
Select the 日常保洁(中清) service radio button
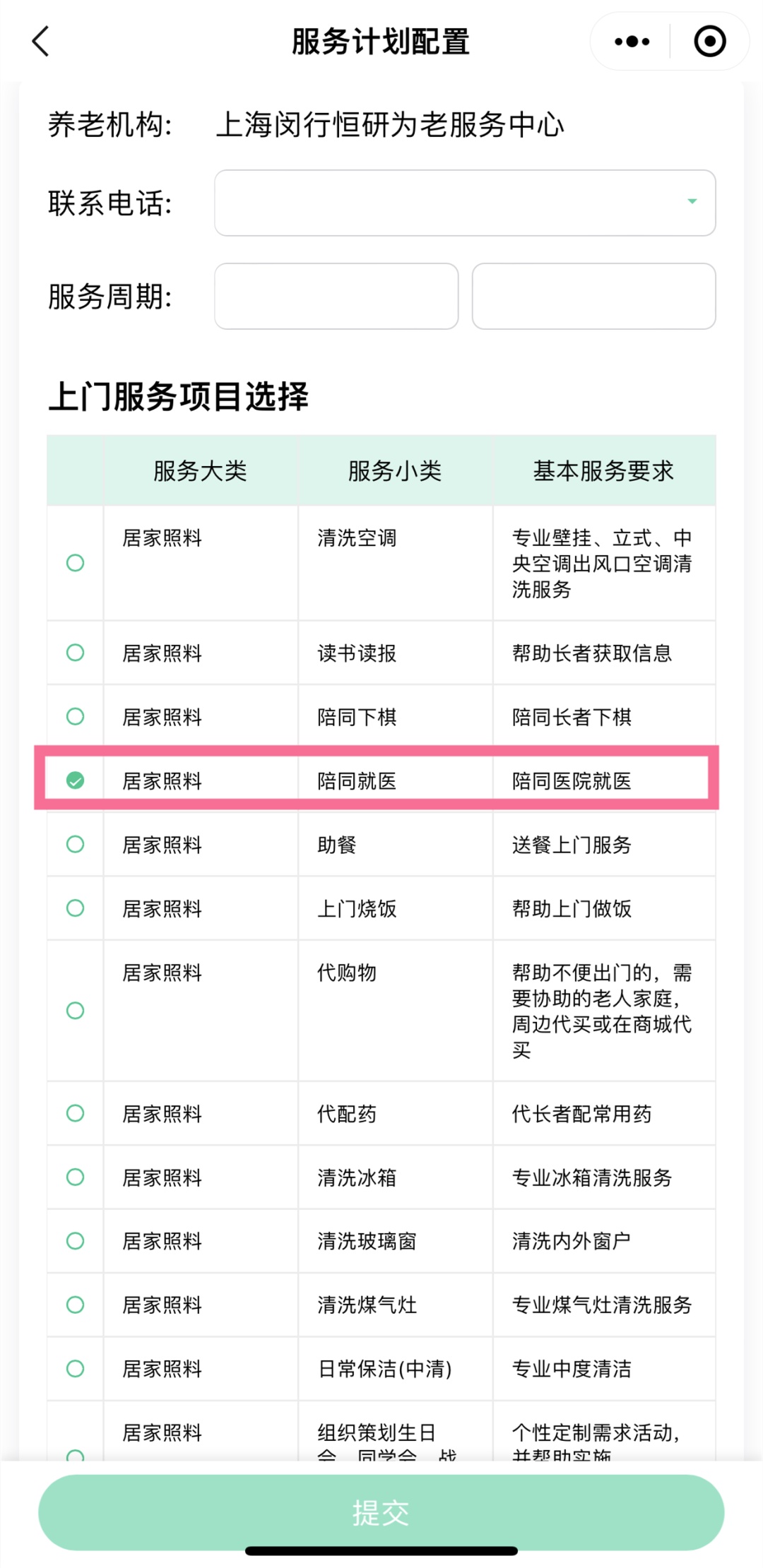point(75,1369)
